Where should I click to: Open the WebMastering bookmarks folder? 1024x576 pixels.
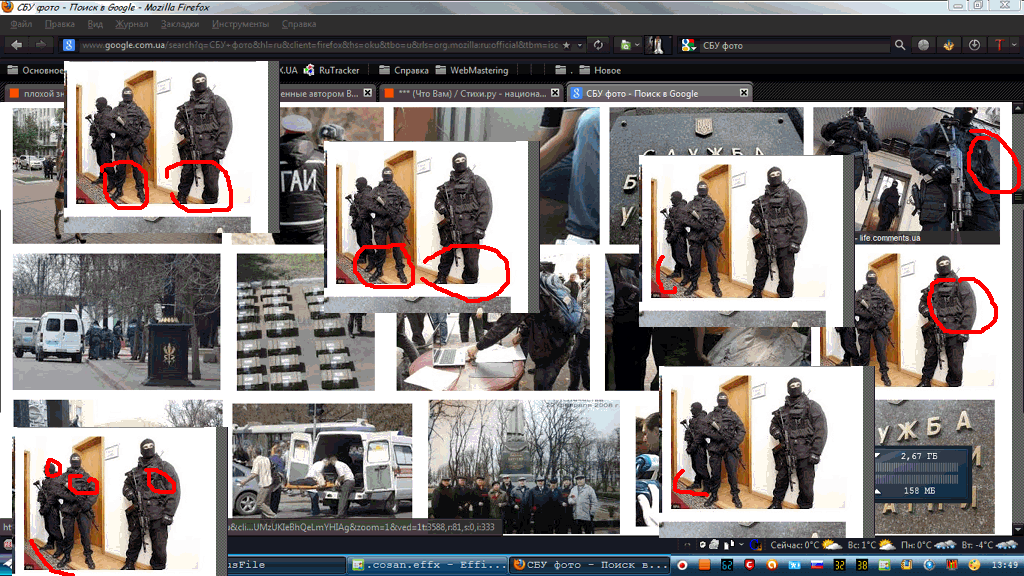click(x=471, y=70)
